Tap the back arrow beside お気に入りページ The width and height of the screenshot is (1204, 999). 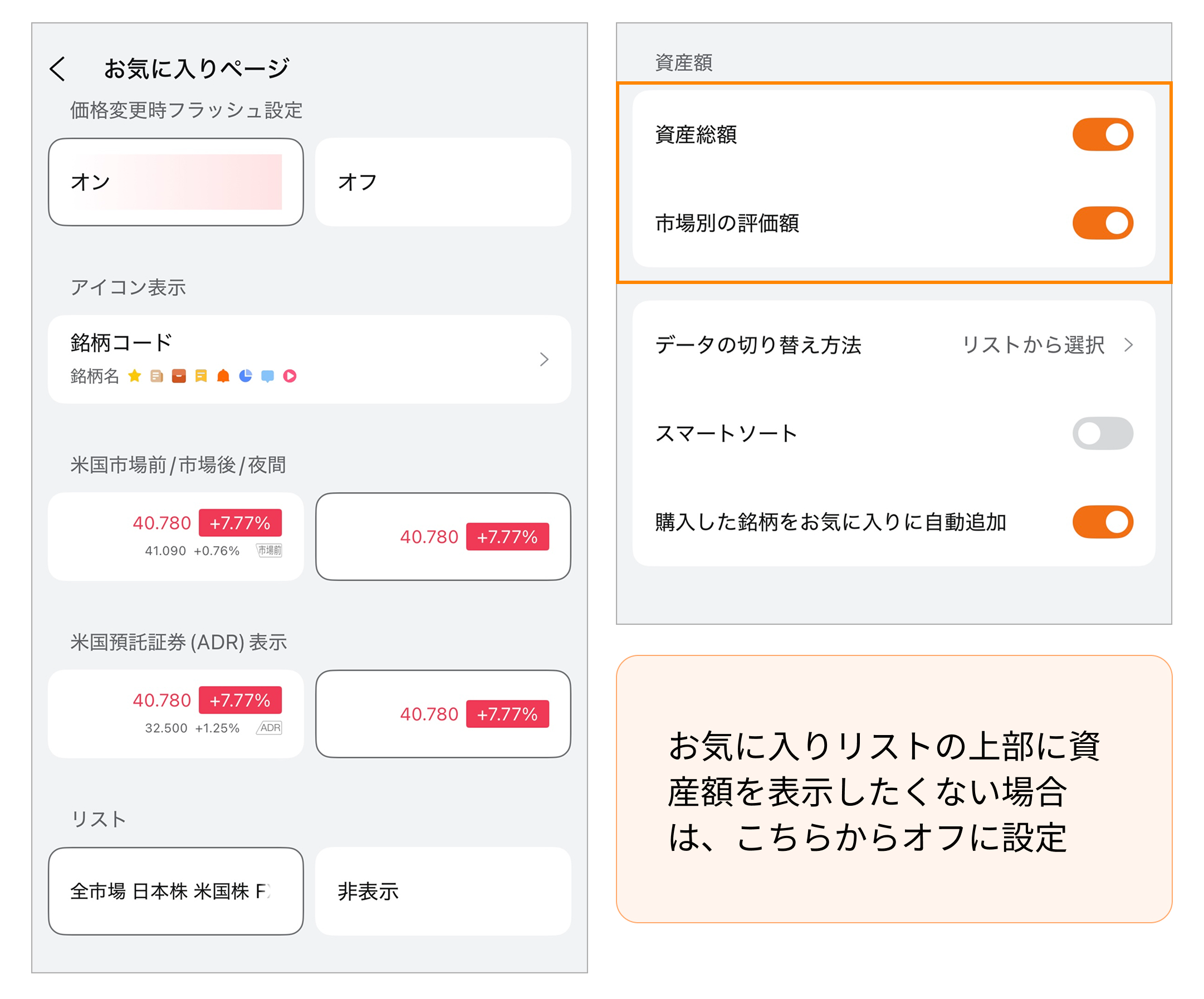[x=57, y=69]
